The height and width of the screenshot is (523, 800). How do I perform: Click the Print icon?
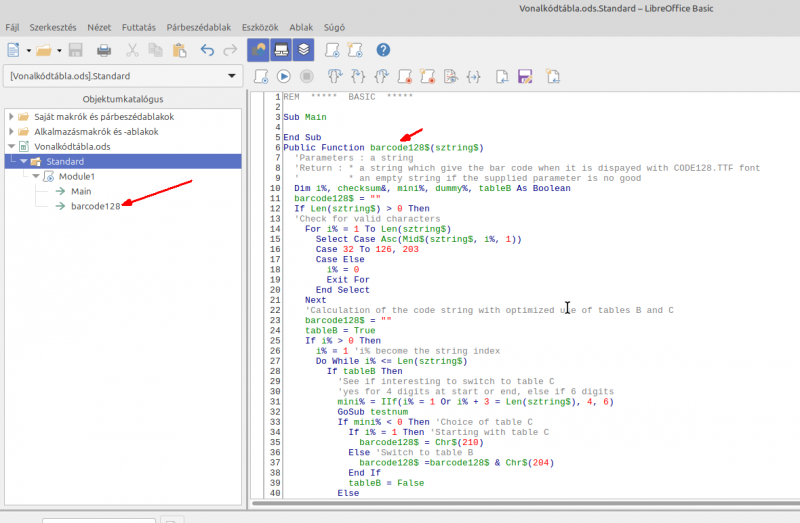(x=104, y=50)
